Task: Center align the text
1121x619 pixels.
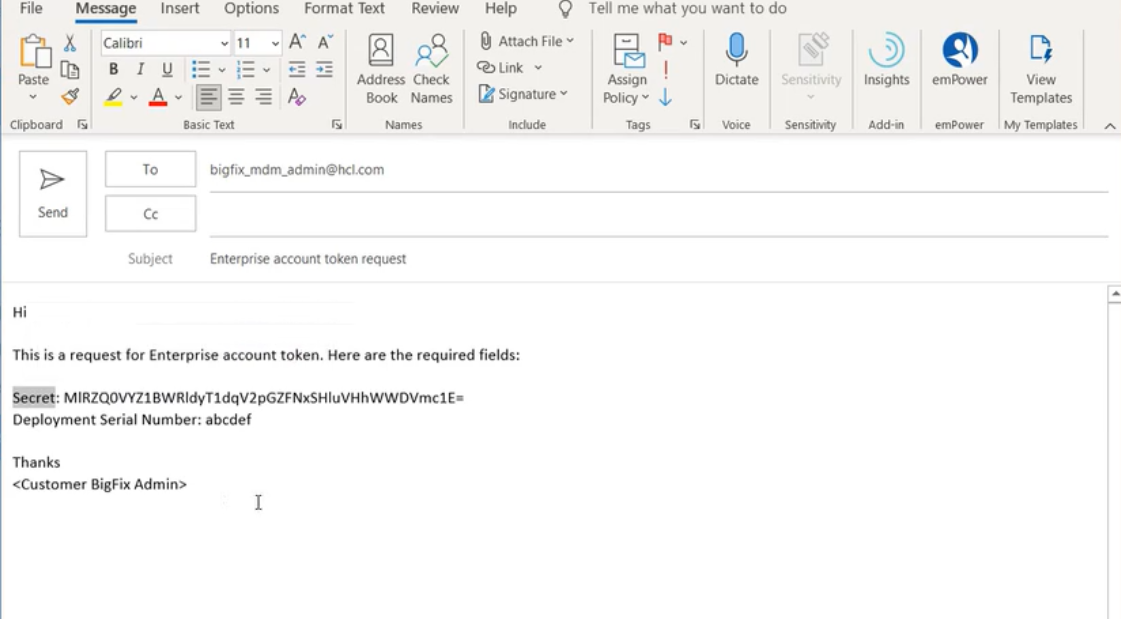Action: (236, 96)
